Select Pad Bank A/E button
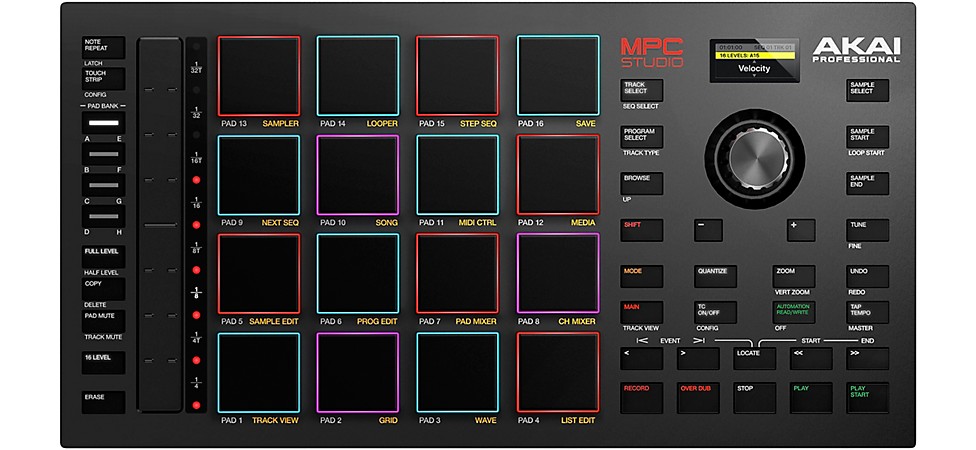 [103, 123]
